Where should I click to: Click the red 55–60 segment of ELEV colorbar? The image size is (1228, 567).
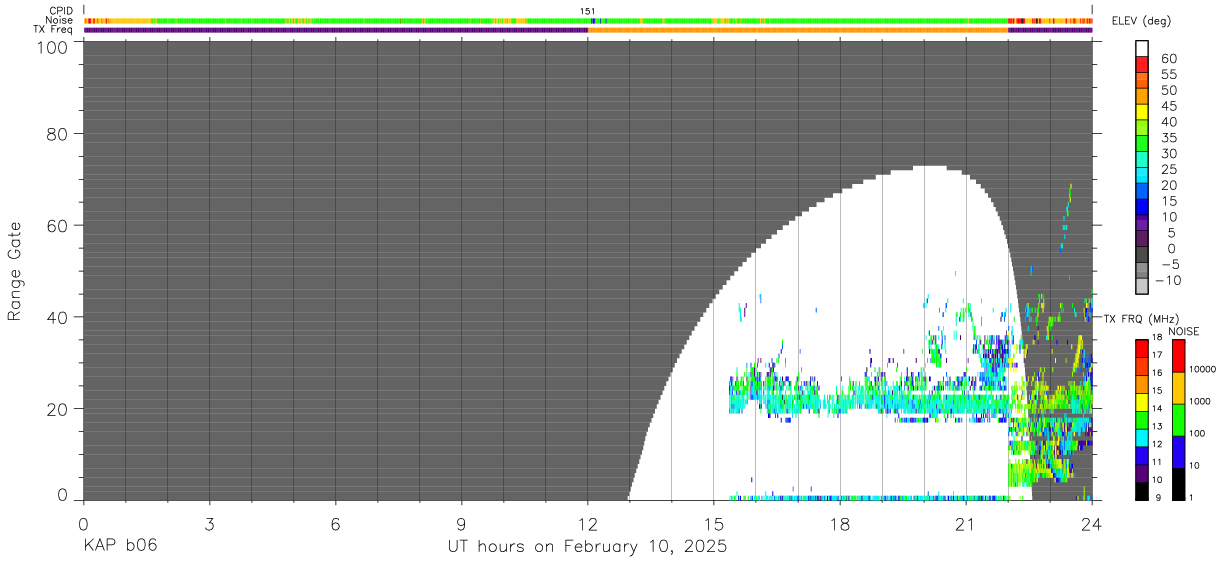tap(1142, 64)
